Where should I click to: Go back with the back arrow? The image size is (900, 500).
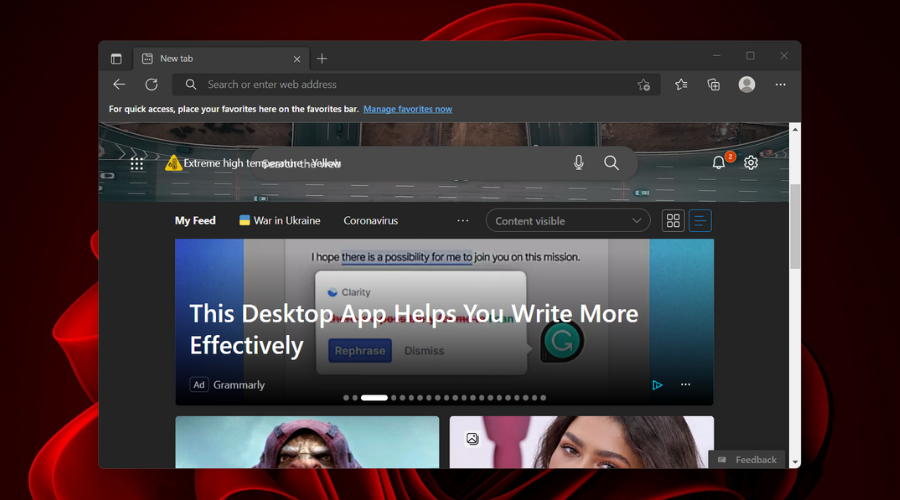(x=119, y=84)
